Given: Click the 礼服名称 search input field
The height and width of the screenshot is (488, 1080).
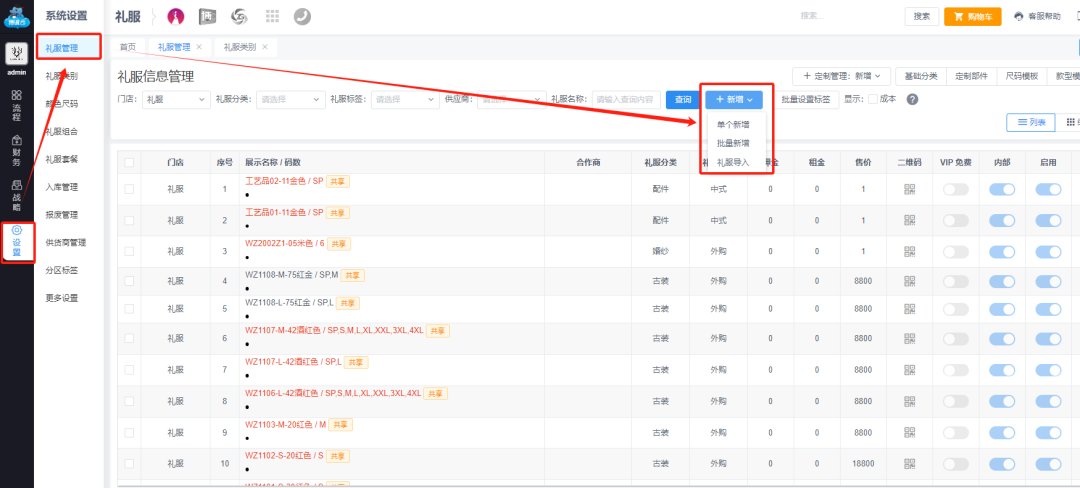Looking at the screenshot, I should [x=627, y=100].
